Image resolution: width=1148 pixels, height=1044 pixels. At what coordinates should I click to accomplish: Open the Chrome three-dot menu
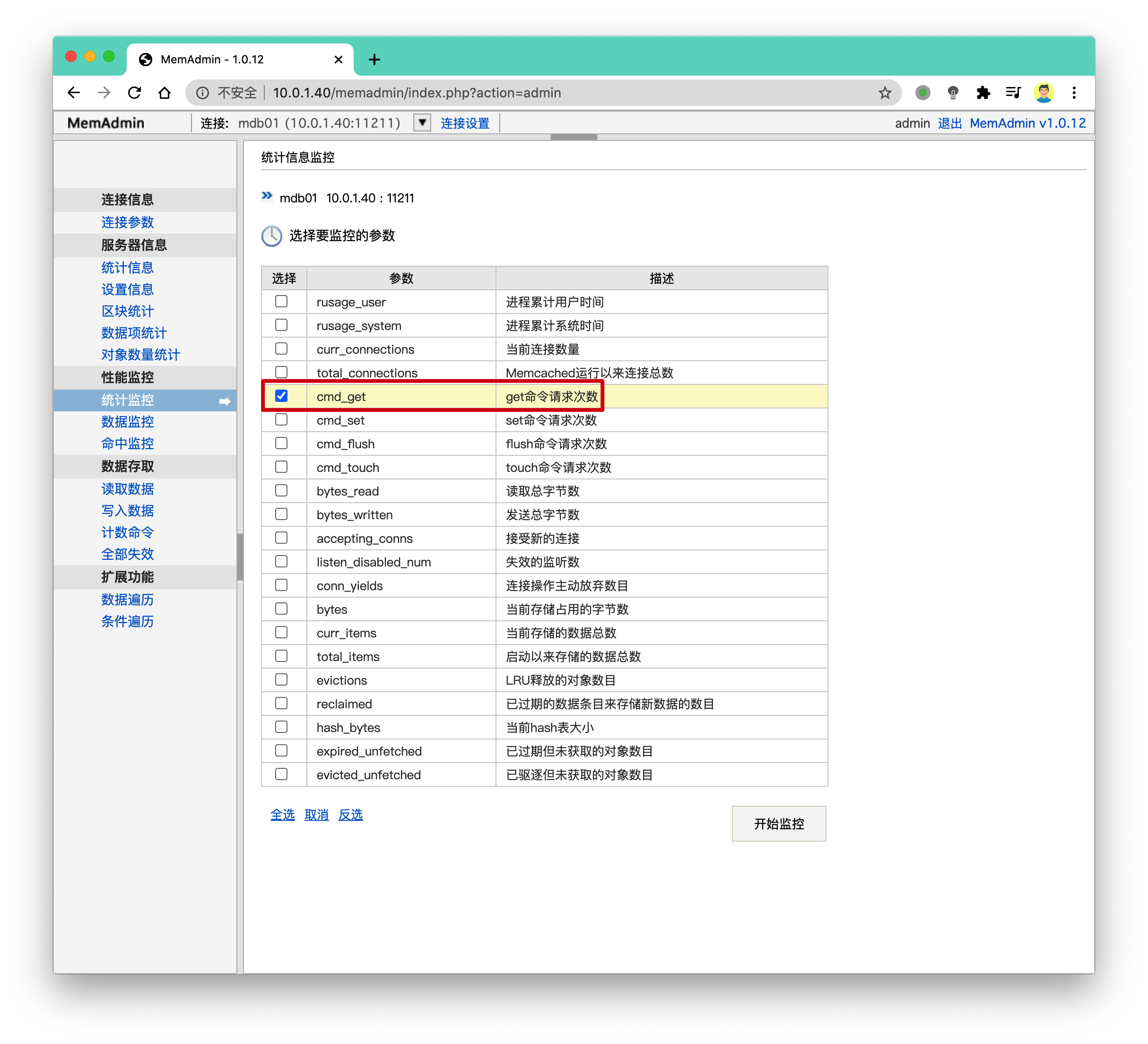pos(1074,93)
